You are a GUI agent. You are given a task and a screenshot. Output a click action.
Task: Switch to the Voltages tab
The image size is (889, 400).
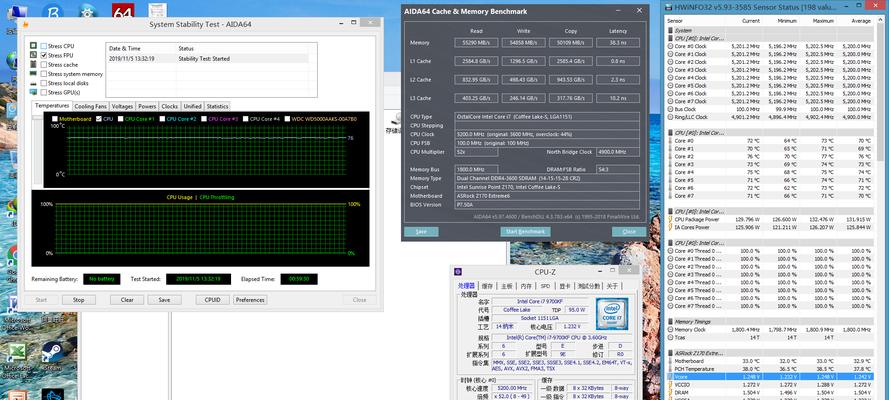[122, 107]
